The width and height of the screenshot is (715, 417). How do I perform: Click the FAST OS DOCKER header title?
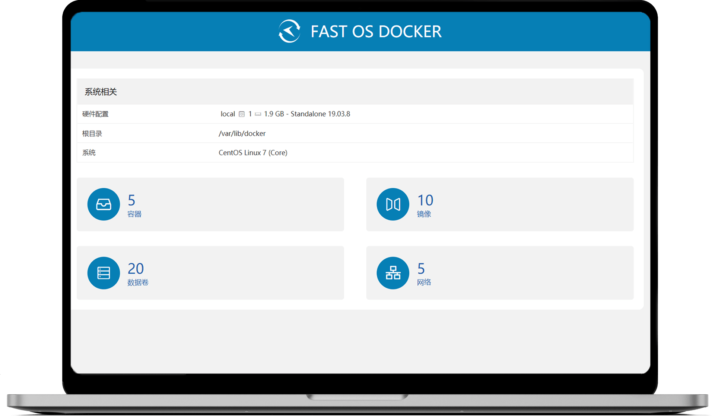[x=376, y=31]
